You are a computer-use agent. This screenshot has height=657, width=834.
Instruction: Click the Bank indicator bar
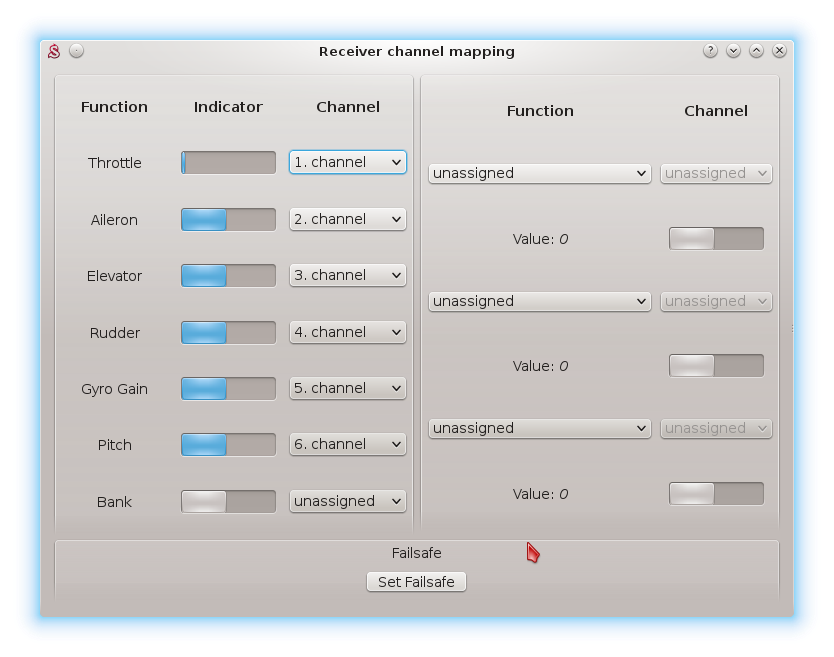click(x=228, y=502)
